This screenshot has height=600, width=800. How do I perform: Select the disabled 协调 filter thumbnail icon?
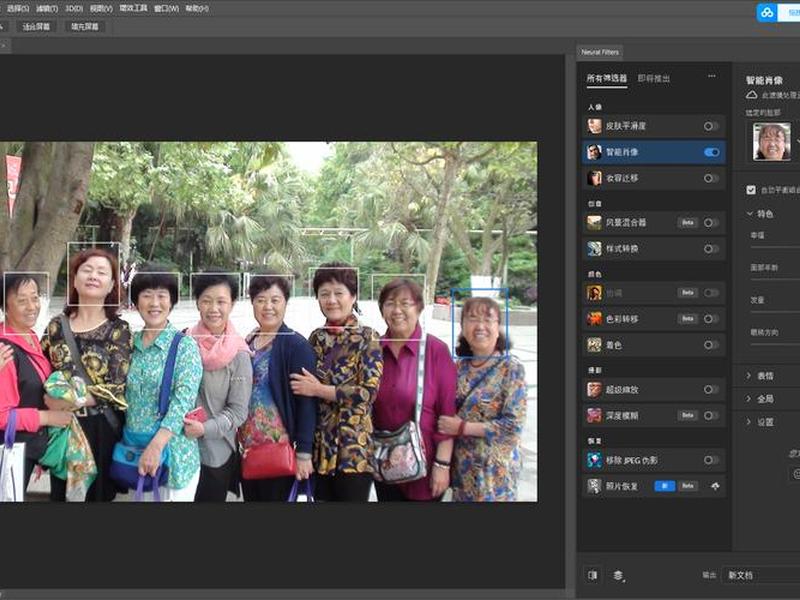(x=594, y=293)
